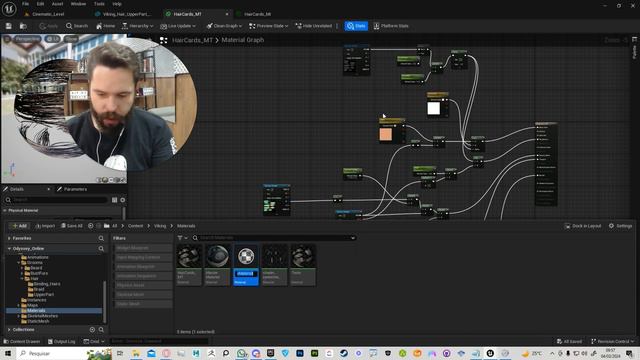Open the viewport Show menu
The height and width of the screenshot is (360, 640).
71,39
